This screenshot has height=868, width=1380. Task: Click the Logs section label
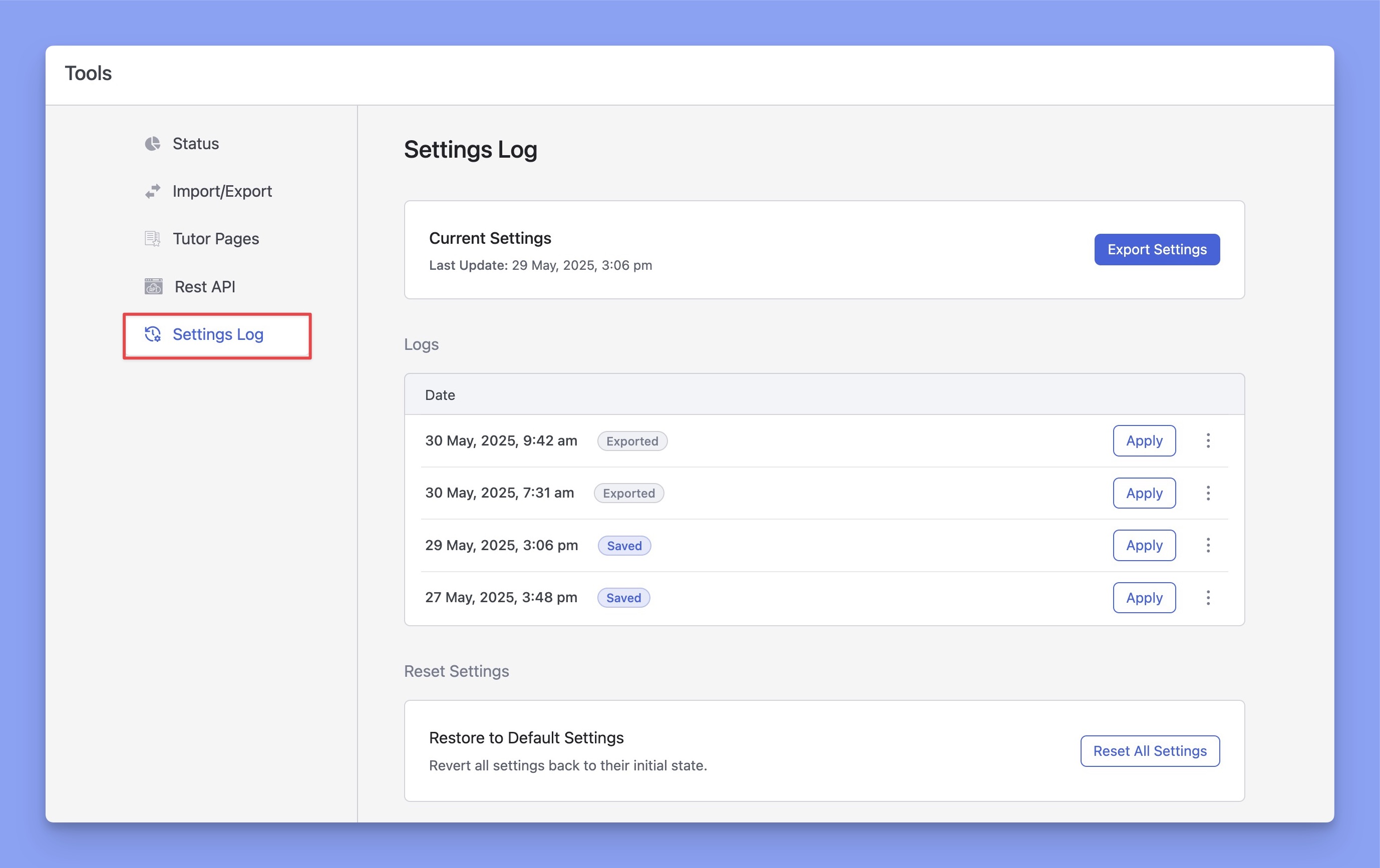pos(421,345)
